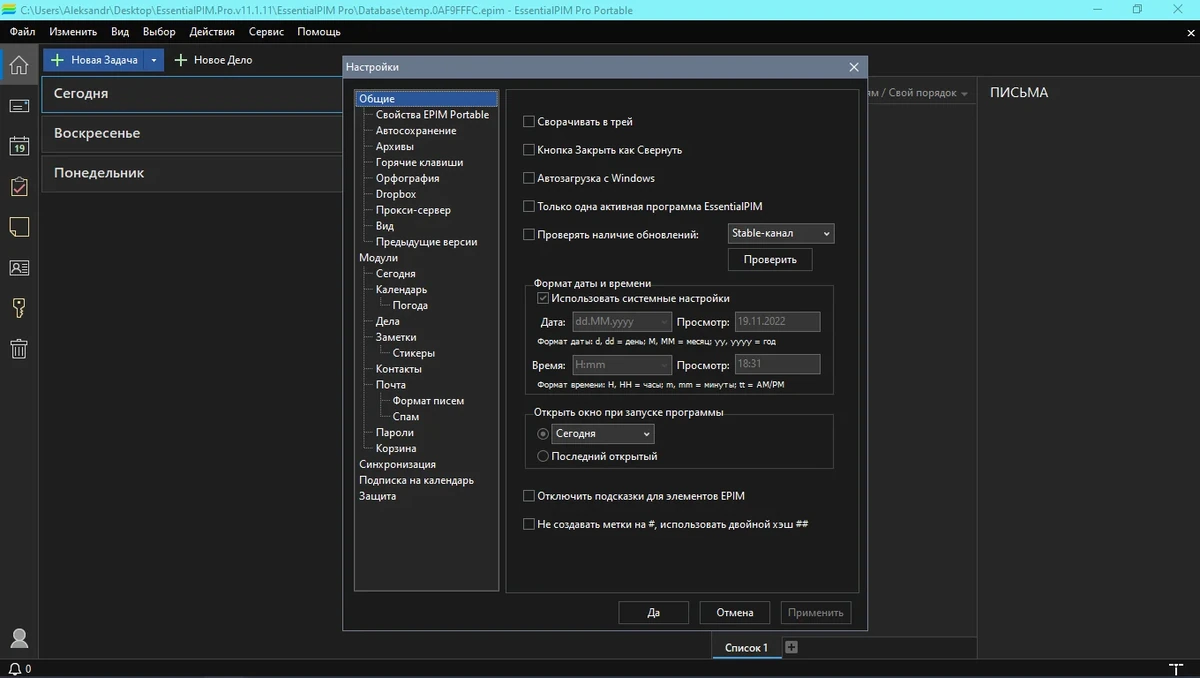Check Отключить подсказки для элементов EPIM

pyautogui.click(x=529, y=496)
